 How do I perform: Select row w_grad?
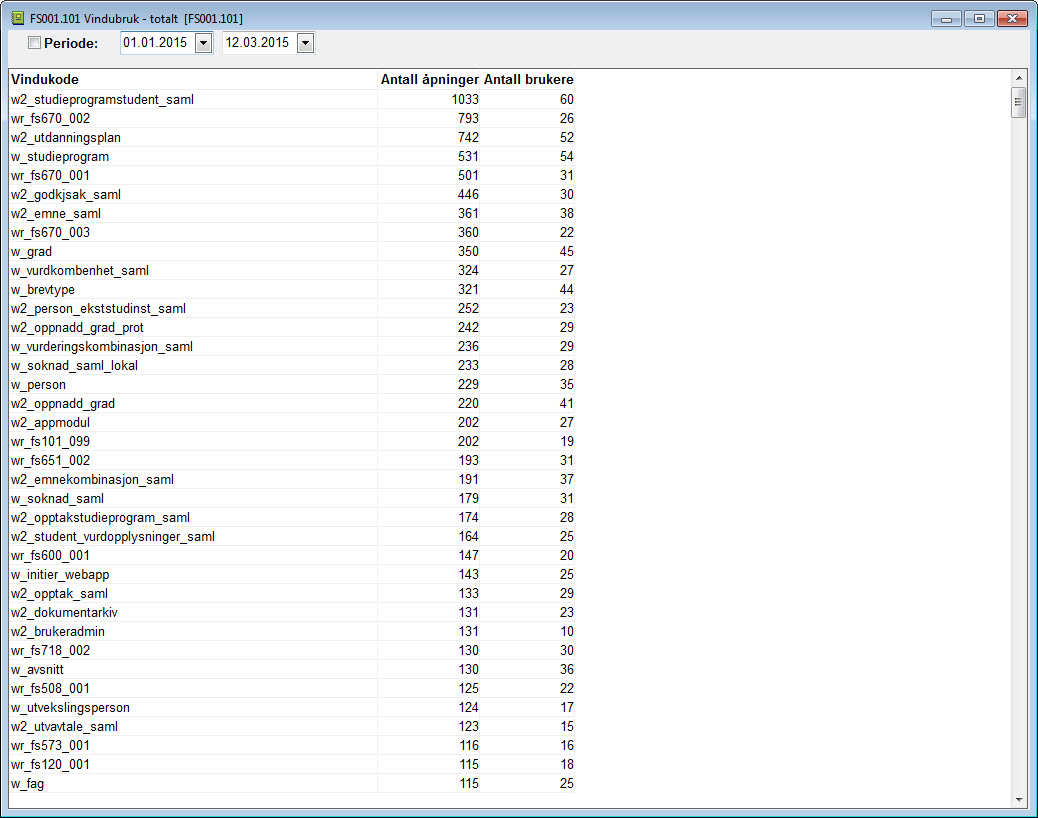point(292,251)
